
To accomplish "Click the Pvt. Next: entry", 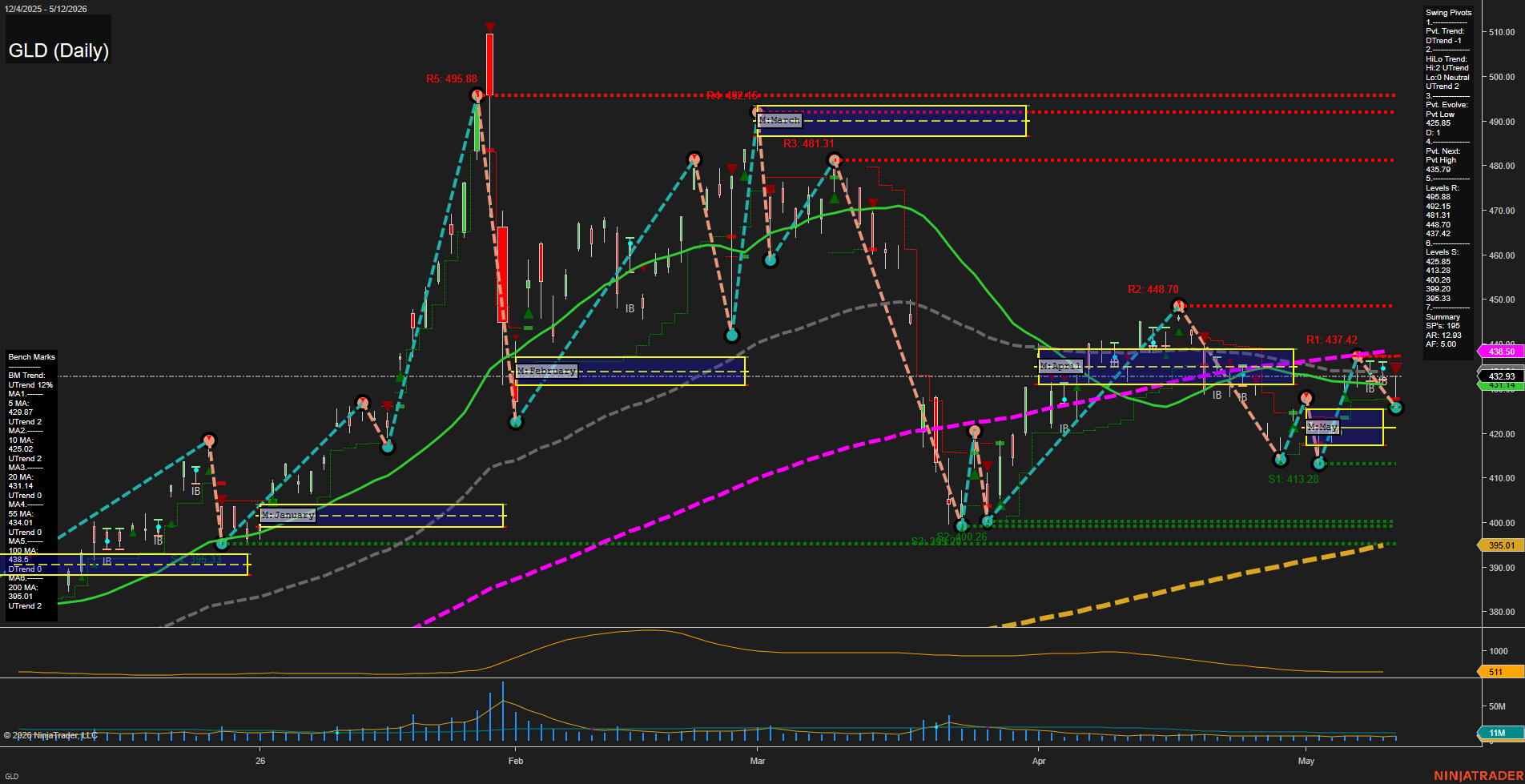I will tap(1443, 151).
